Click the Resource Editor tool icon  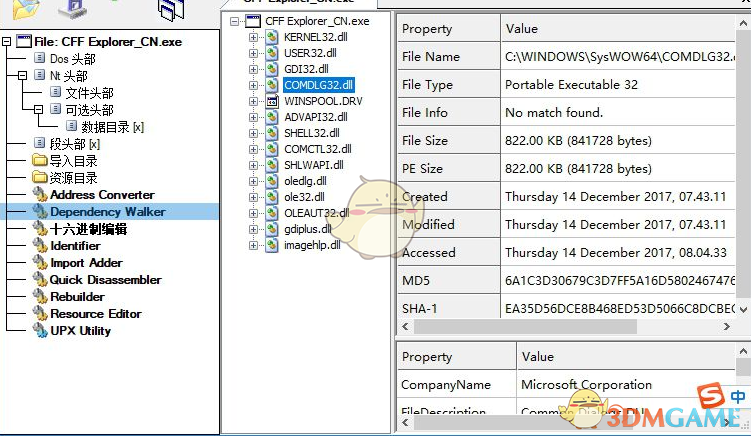[x=40, y=313]
